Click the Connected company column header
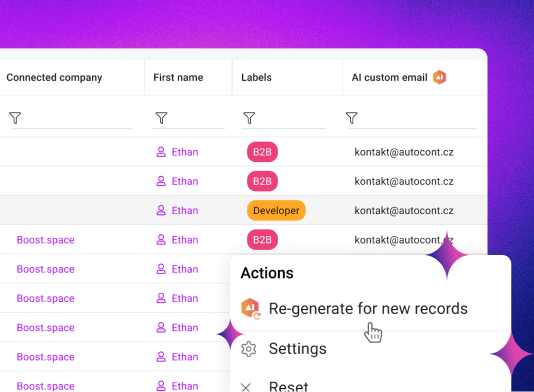The height and width of the screenshot is (392, 534). click(54, 78)
